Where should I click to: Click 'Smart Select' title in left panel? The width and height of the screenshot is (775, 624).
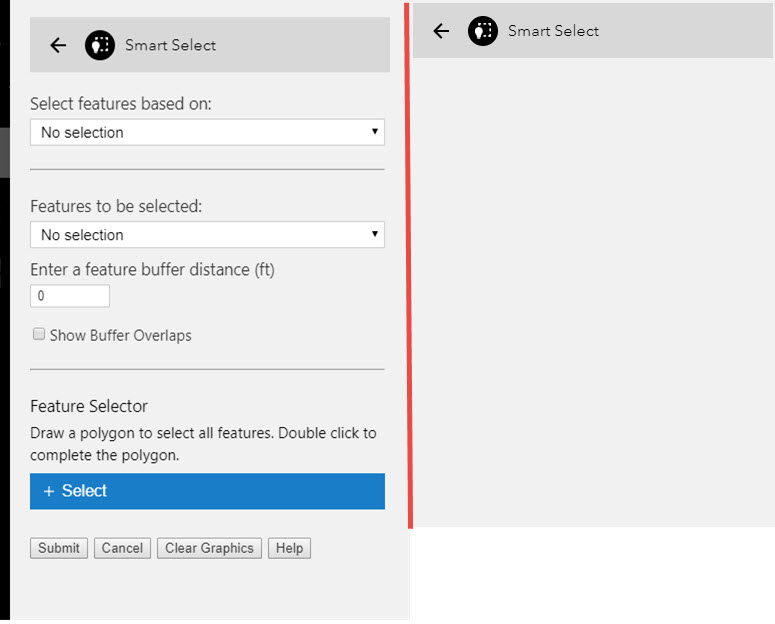171,45
